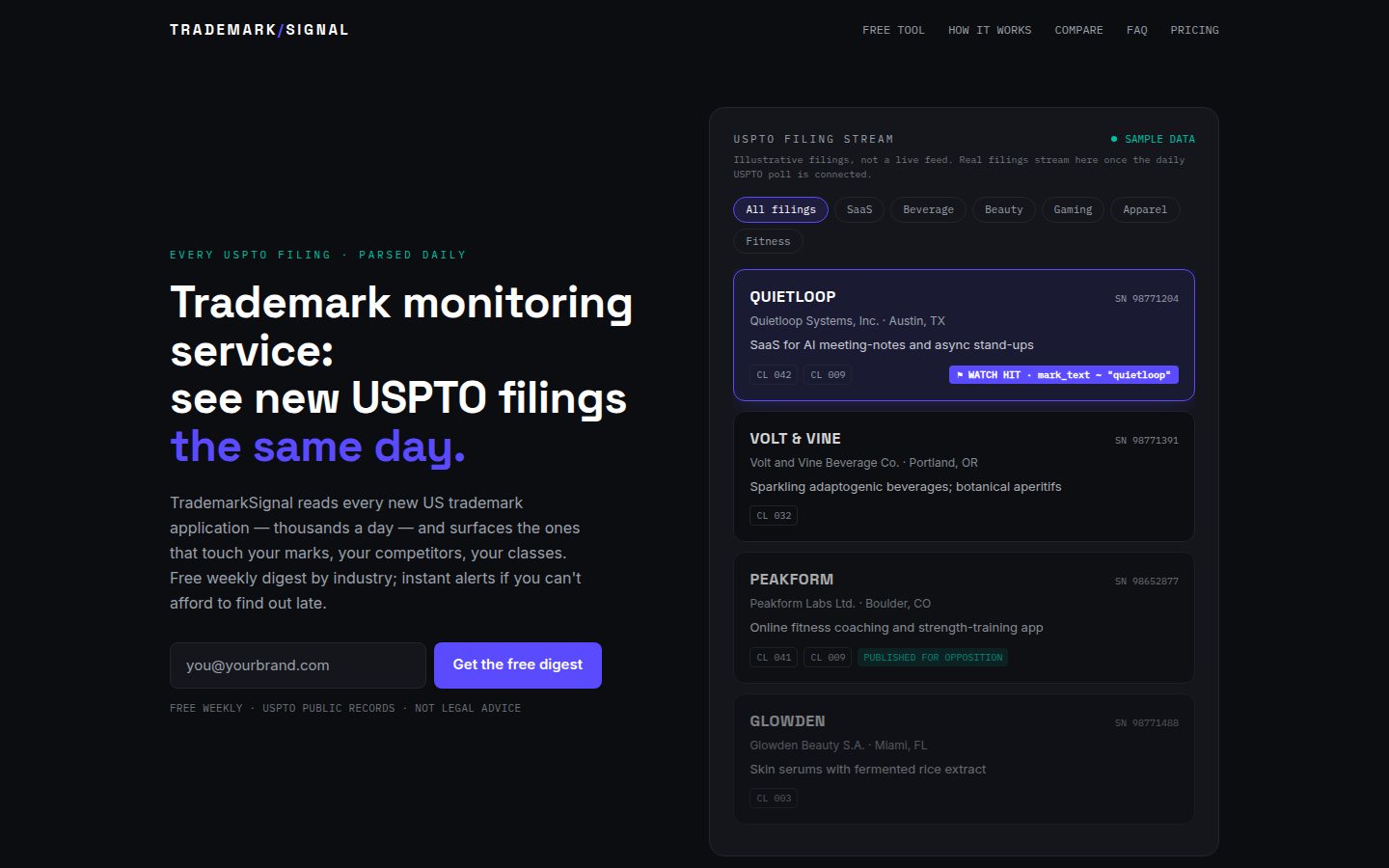Select serial number SN 98771204
This screenshot has height=868, width=1389.
coord(1147,299)
